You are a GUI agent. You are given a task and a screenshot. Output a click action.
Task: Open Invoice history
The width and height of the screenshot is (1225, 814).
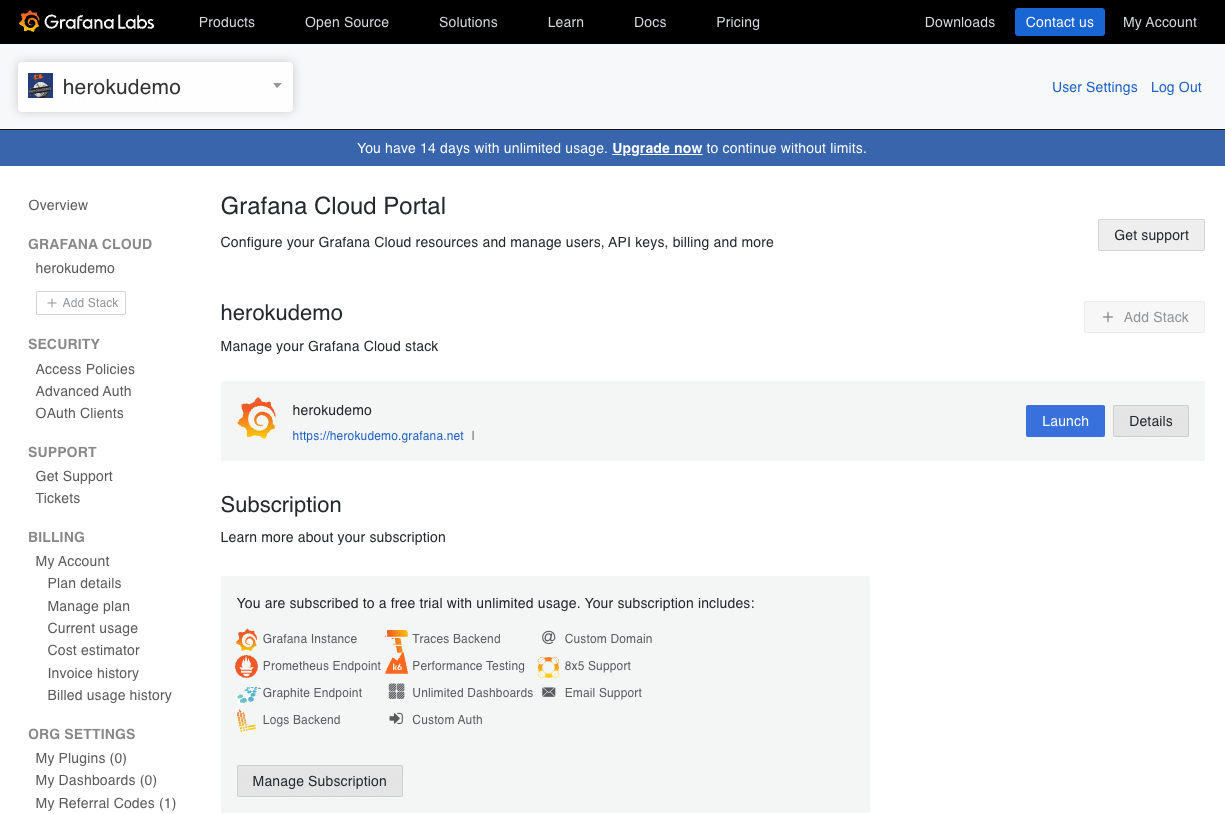[93, 673]
